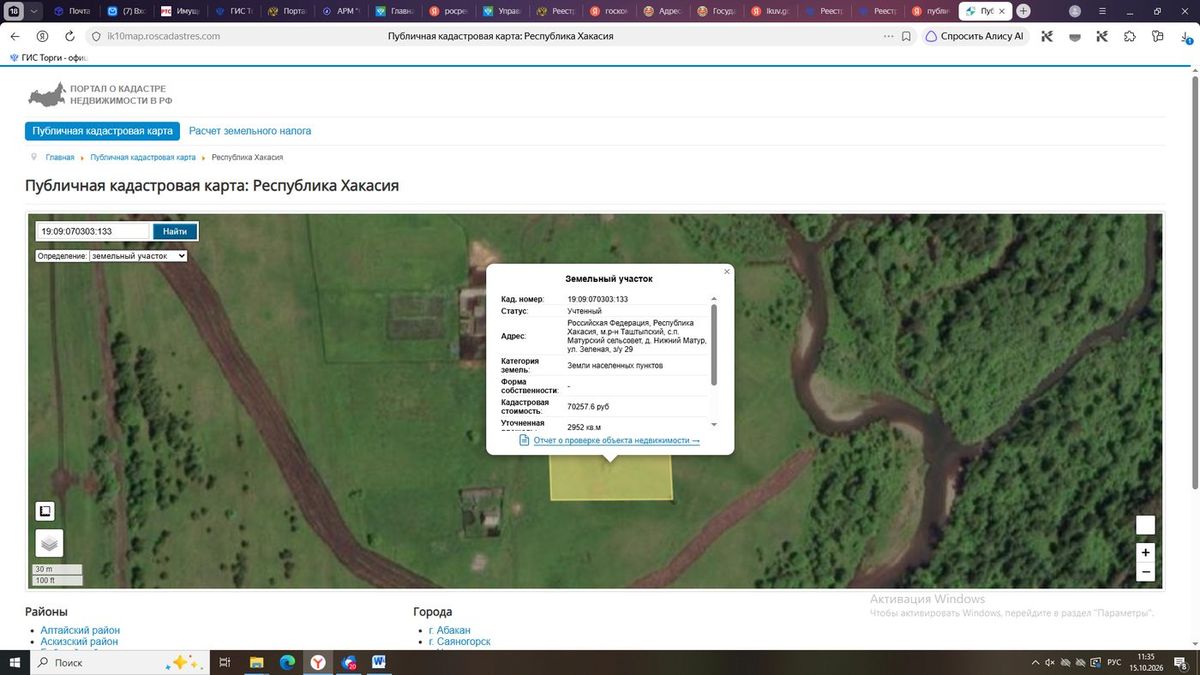Click the popup info vertical scrollbar

coord(714,345)
